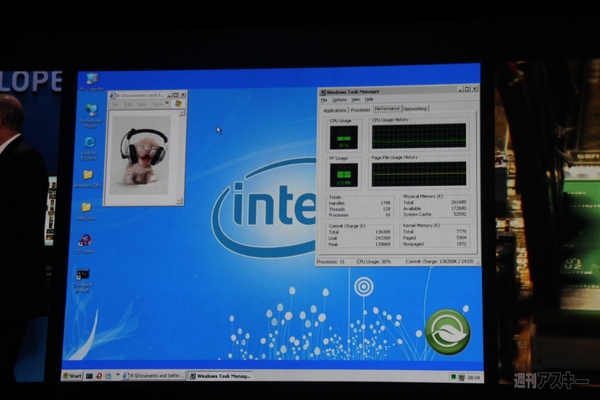Open the Options menu in Task Manager
Screen dimensions: 600x400
click(x=339, y=100)
